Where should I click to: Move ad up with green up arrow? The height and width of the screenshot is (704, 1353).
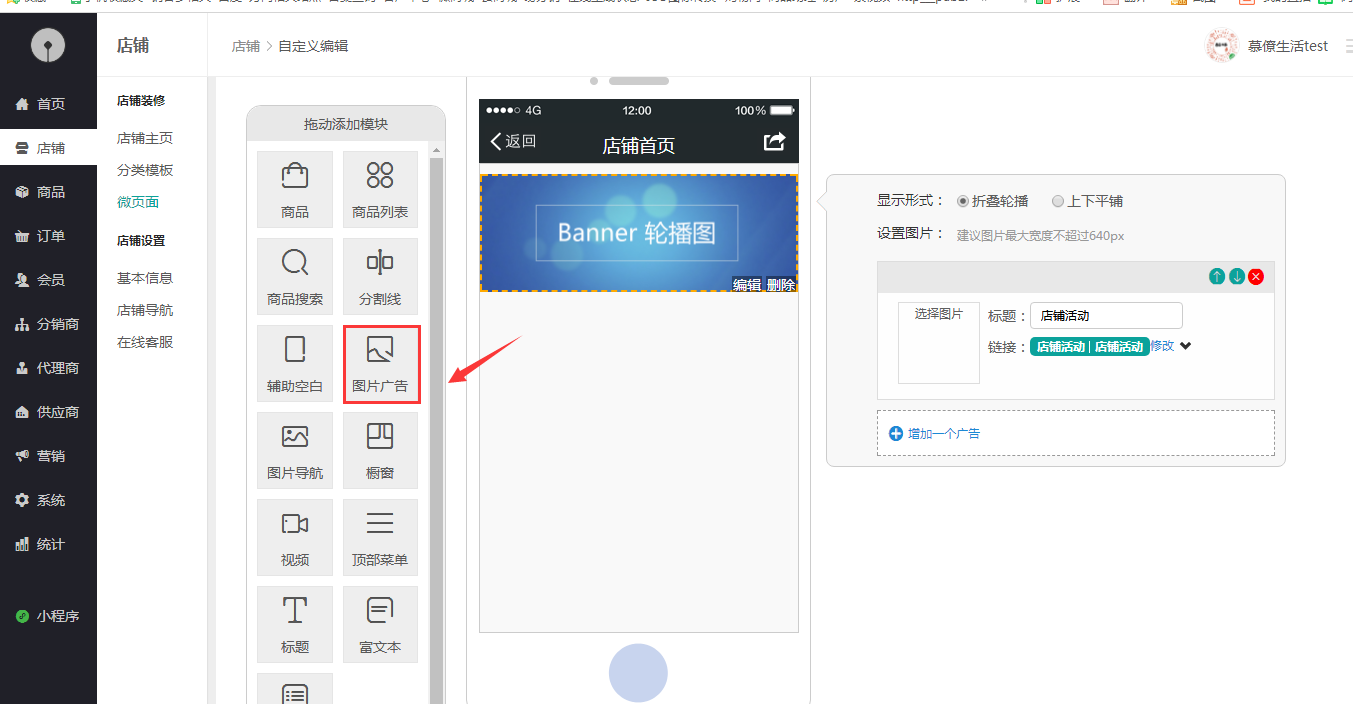[1216, 277]
